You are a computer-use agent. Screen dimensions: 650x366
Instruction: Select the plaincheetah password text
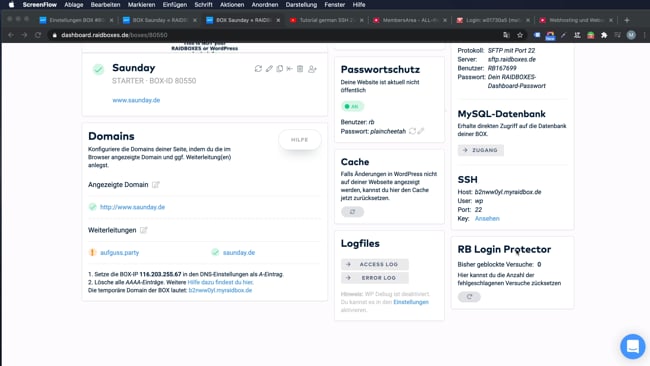[x=388, y=131]
